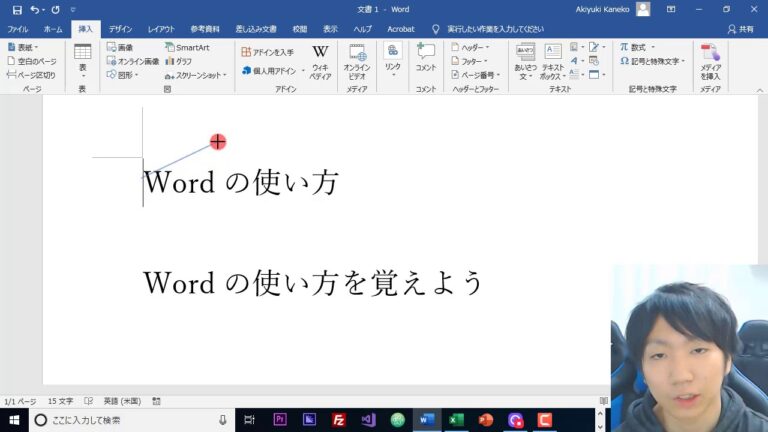The image size is (768, 432).
Task: Click the ここに入力して検索 taskbar search box
Action: pos(132,420)
